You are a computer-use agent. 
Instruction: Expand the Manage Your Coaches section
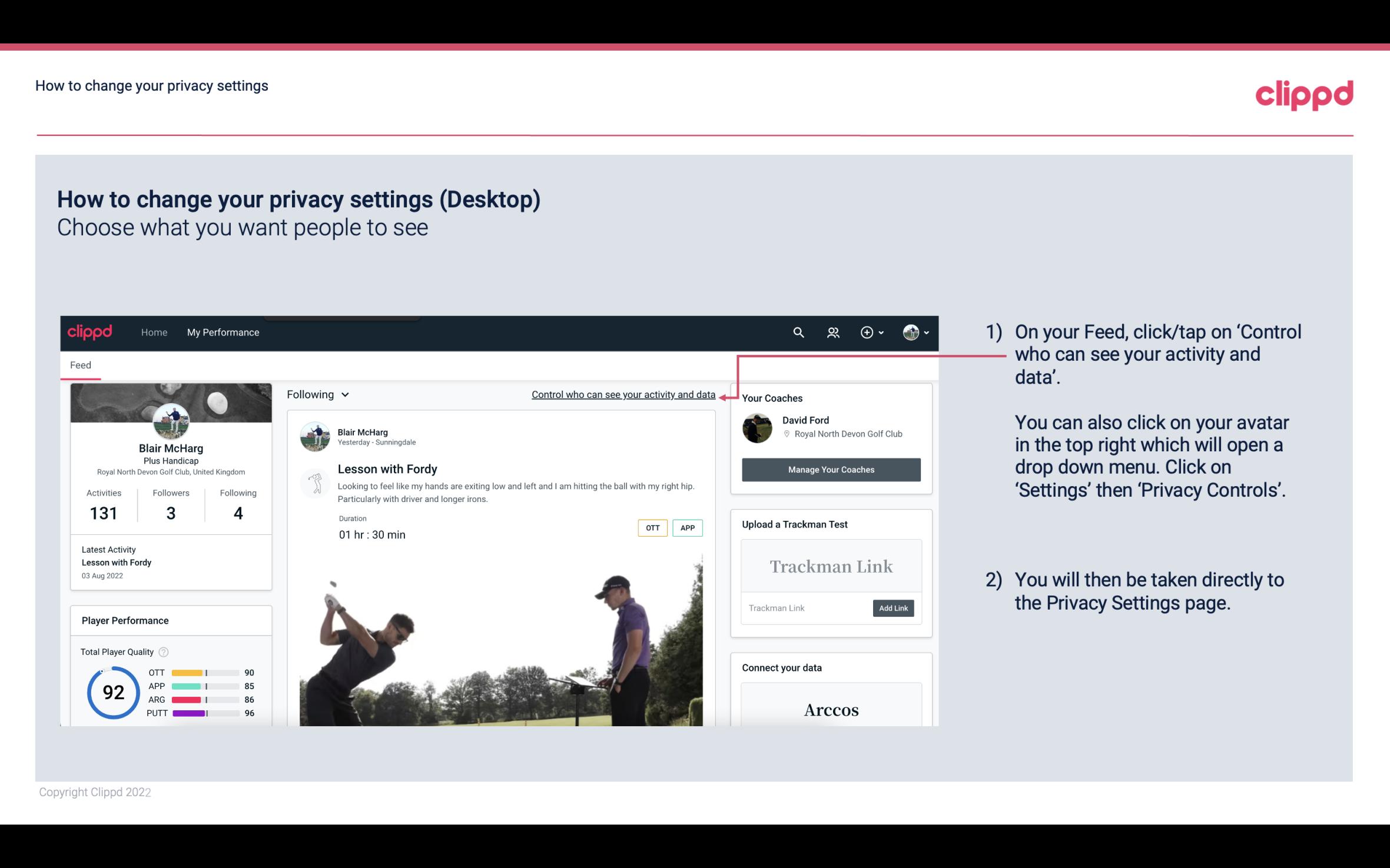tap(831, 469)
